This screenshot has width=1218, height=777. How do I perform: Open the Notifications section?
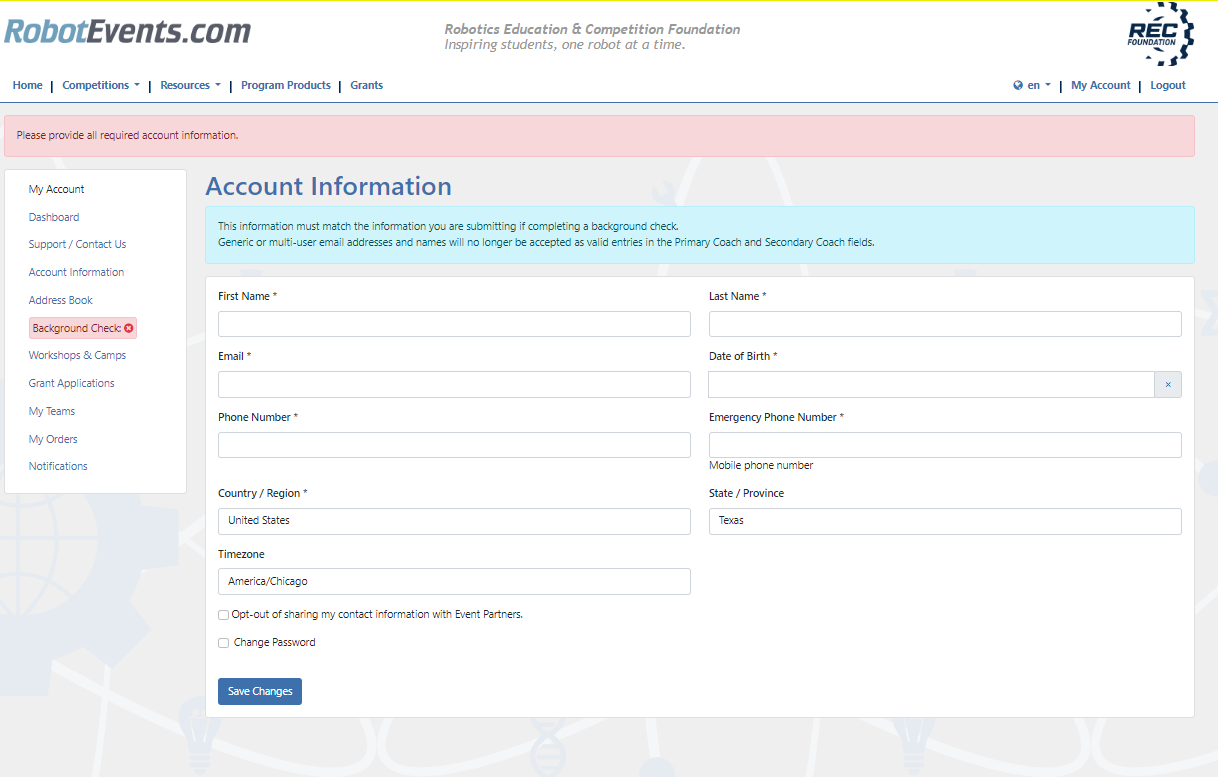coord(58,465)
